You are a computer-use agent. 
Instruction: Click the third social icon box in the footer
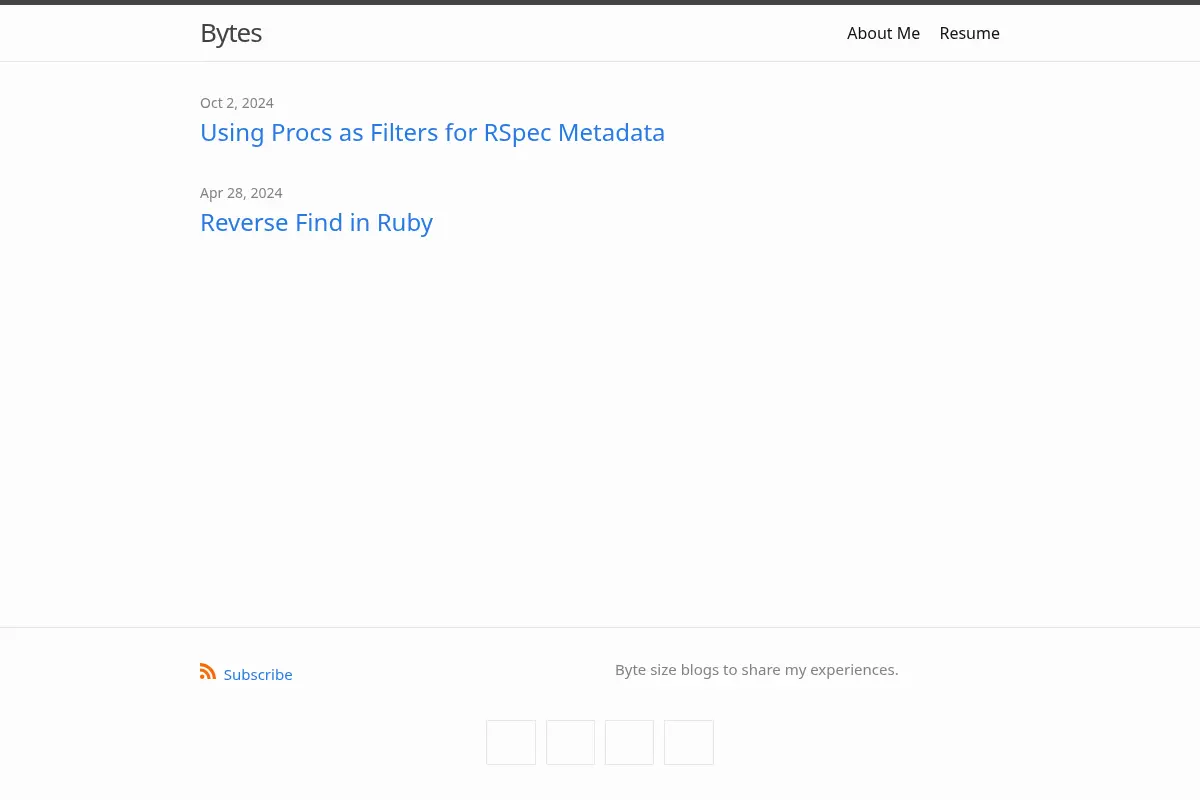point(629,742)
